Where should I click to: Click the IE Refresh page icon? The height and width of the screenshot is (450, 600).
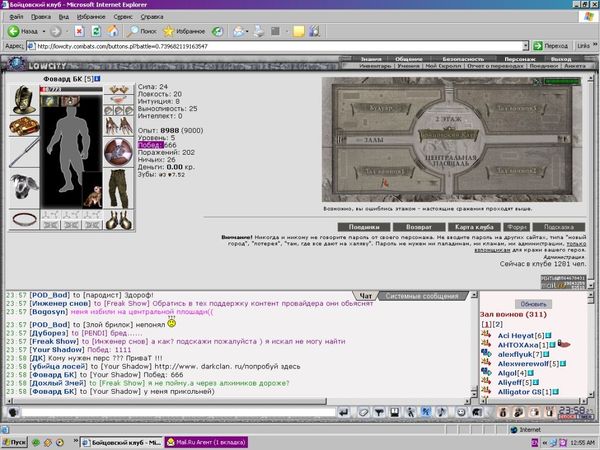tap(96, 31)
